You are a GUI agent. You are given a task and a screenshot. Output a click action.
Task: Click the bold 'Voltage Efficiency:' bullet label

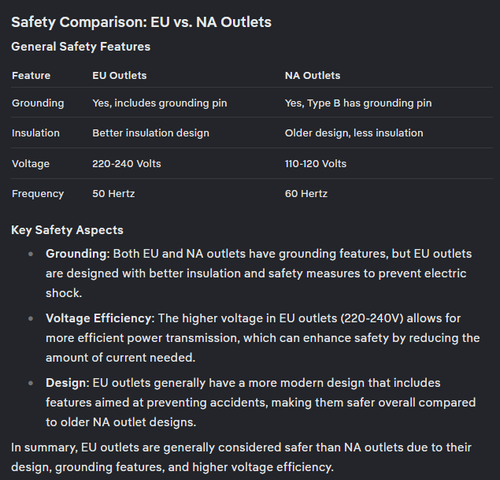[100, 318]
